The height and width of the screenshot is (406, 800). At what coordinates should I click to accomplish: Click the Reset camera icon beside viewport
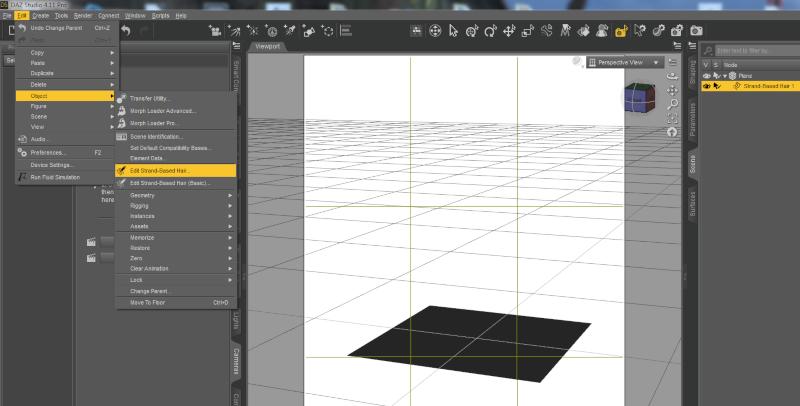pos(672,132)
